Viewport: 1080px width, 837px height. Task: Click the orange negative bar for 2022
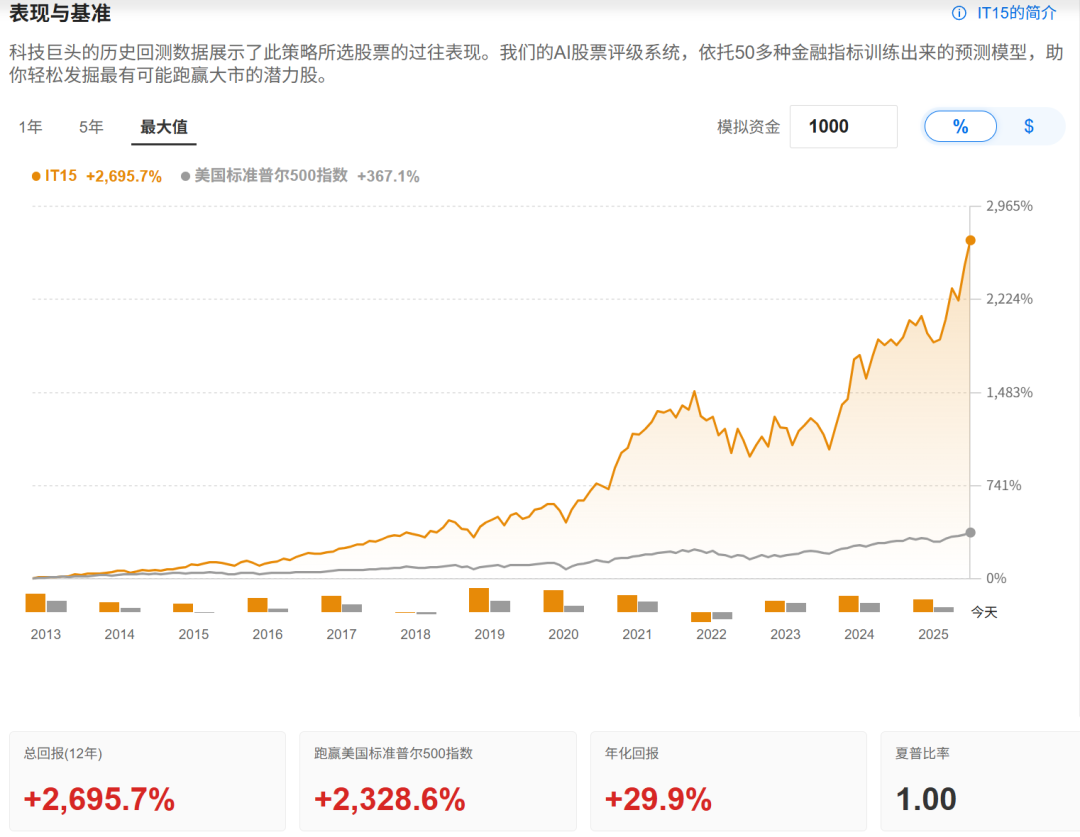coord(701,617)
